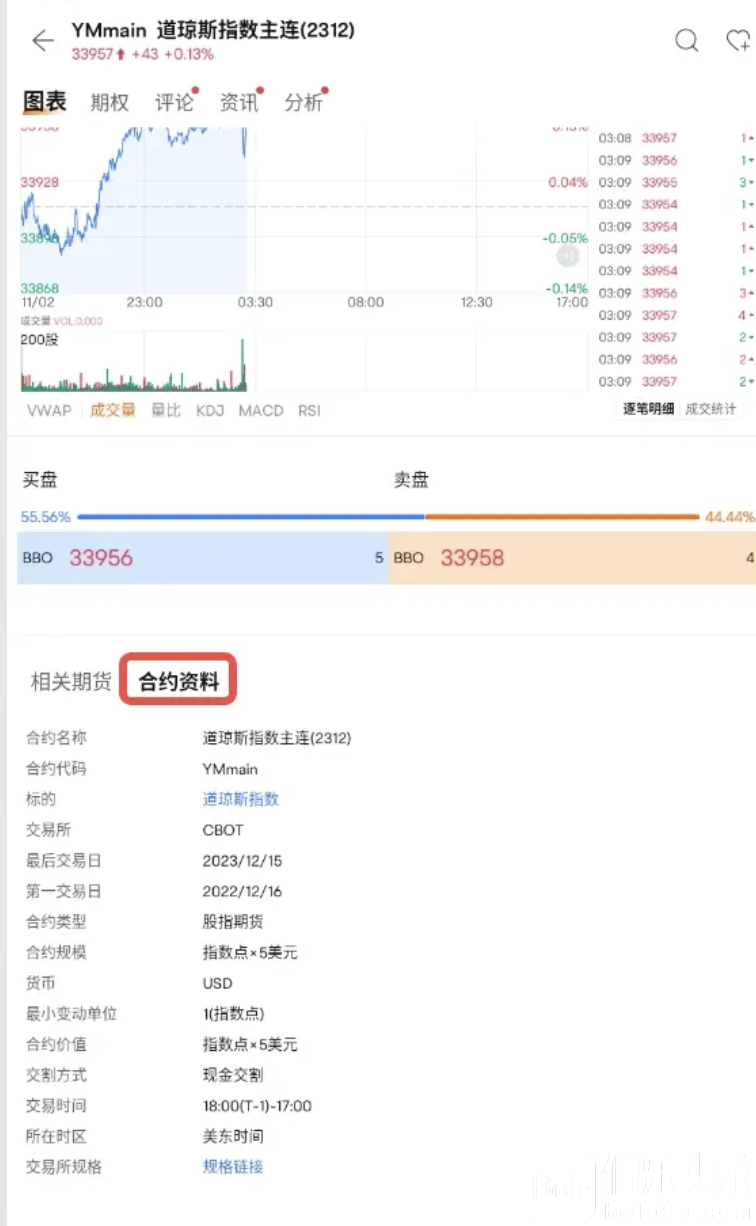
Task: Tap the 卖盘 label
Action: click(x=411, y=480)
